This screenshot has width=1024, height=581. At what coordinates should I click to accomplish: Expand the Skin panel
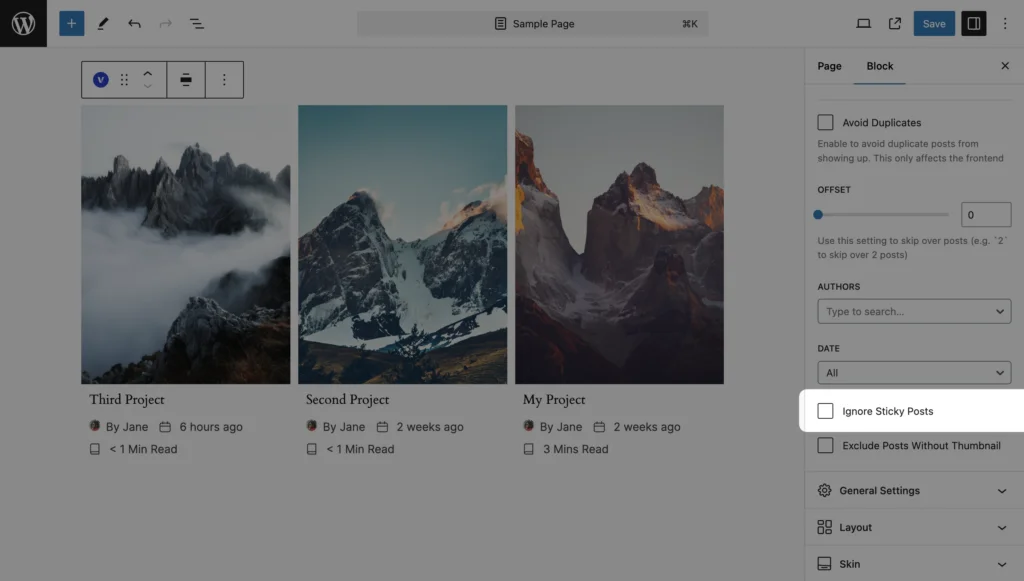[x=914, y=563]
